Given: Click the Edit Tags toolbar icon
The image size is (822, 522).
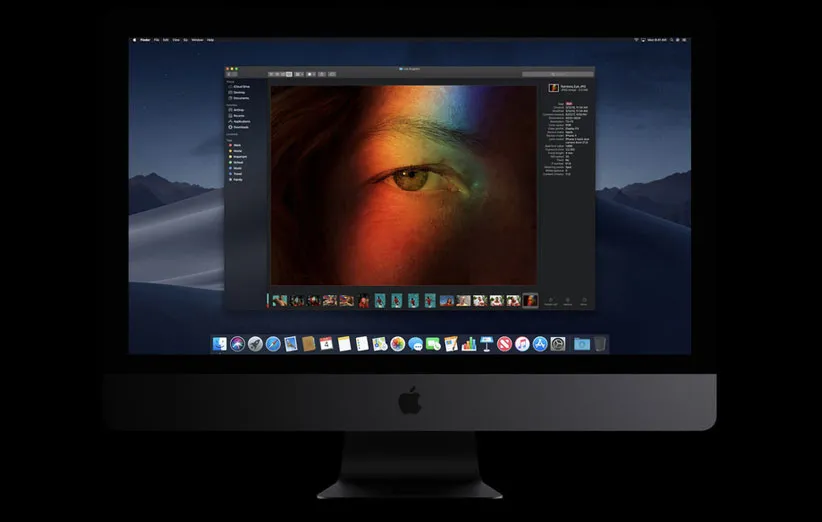Looking at the screenshot, I should (332, 74).
